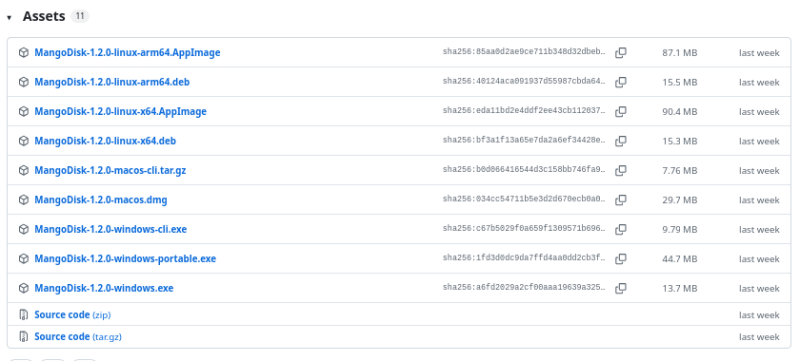Download MangoDisk-1.2.0-windows.exe installer
The width and height of the screenshot is (800, 361).
tap(104, 288)
